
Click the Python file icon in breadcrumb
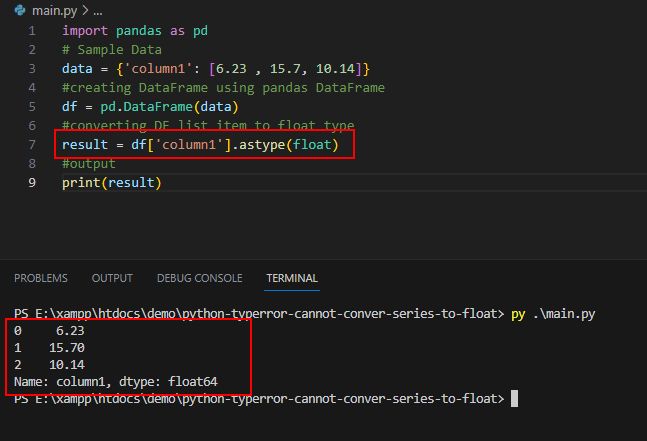pyautogui.click(x=20, y=10)
